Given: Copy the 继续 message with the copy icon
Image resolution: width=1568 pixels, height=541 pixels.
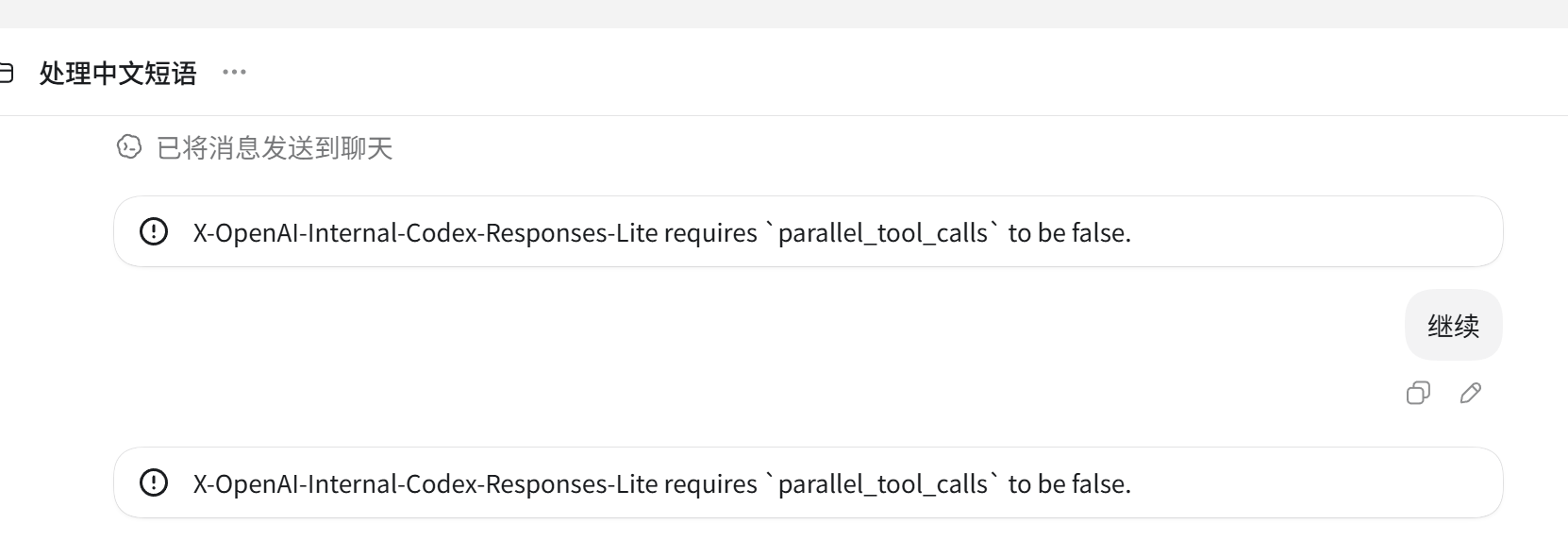Looking at the screenshot, I should pos(1418,393).
